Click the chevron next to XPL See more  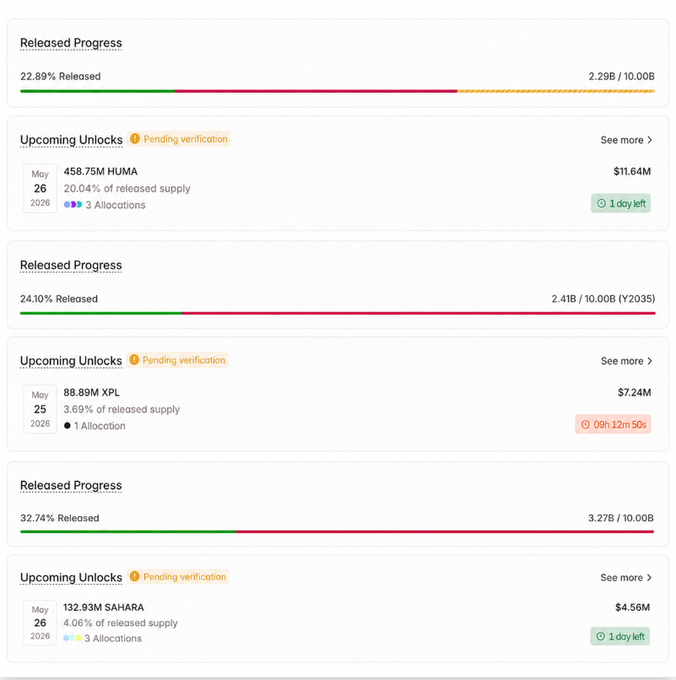click(x=650, y=361)
